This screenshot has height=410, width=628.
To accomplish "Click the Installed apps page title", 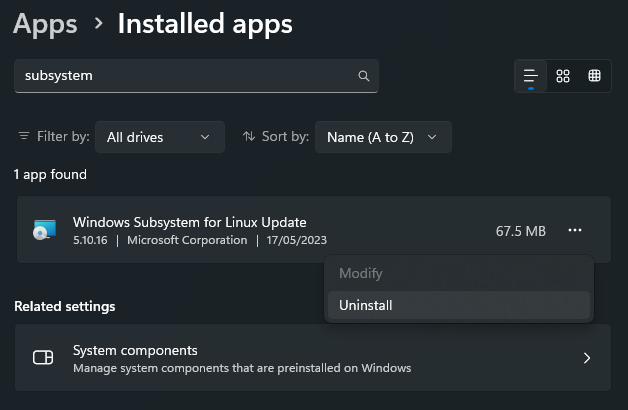I will tap(205, 24).
